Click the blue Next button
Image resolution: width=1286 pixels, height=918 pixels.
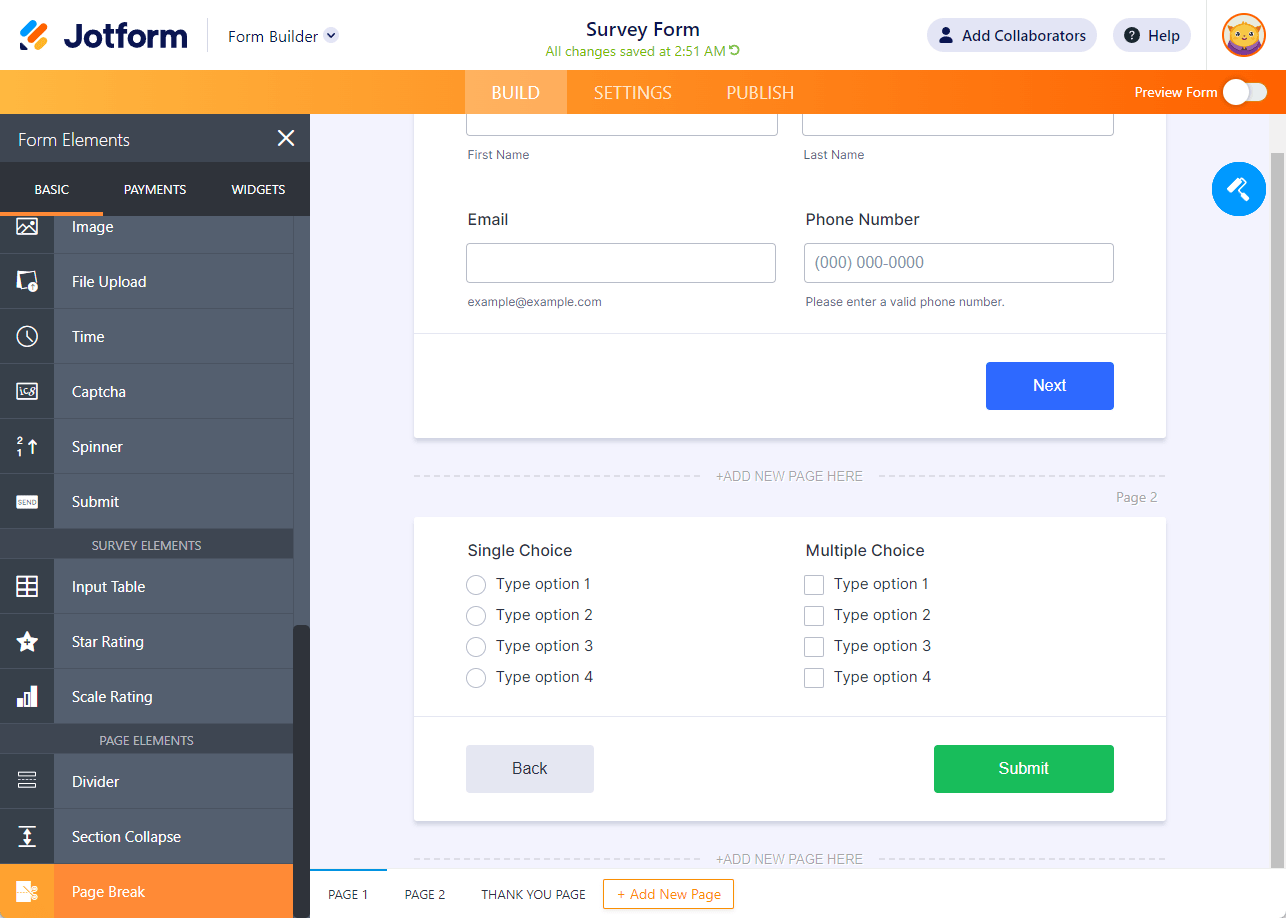(1050, 386)
